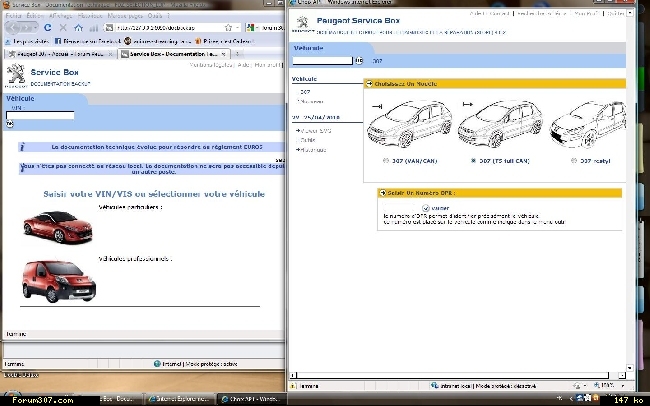The image size is (650, 406).
Task: Click arrow icon in 'Saisir un numéro OPR' header
Action: pos(383,193)
